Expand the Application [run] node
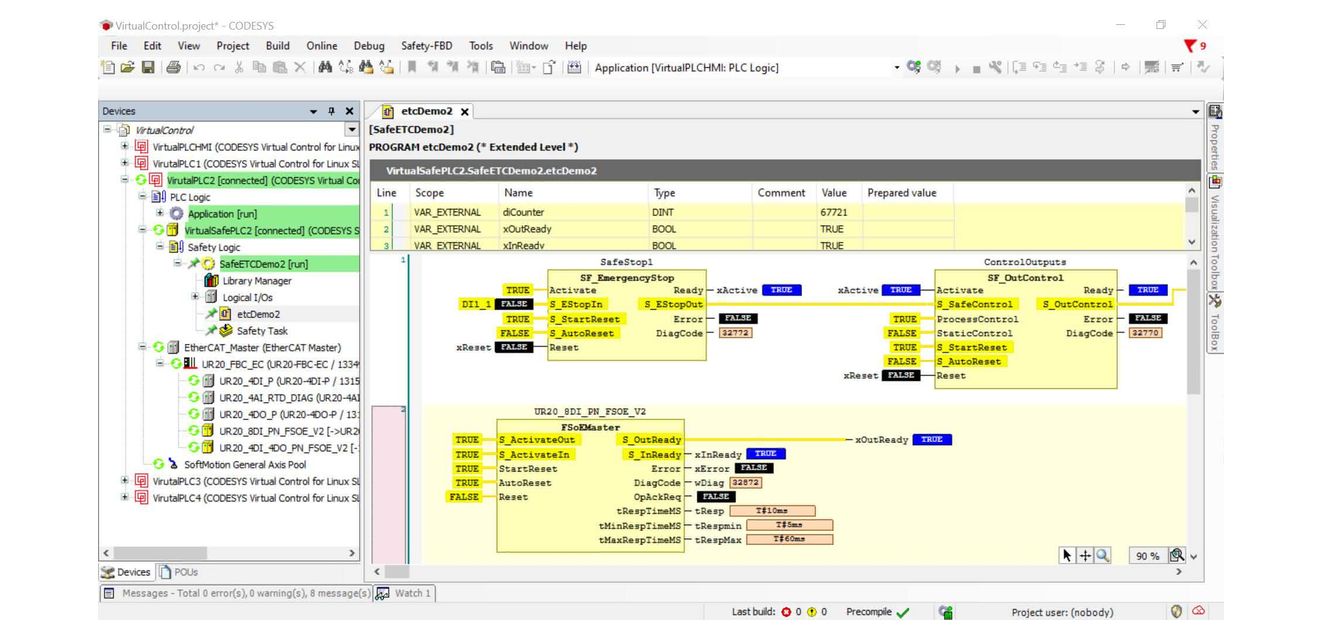The height and width of the screenshot is (636, 1320). [160, 213]
